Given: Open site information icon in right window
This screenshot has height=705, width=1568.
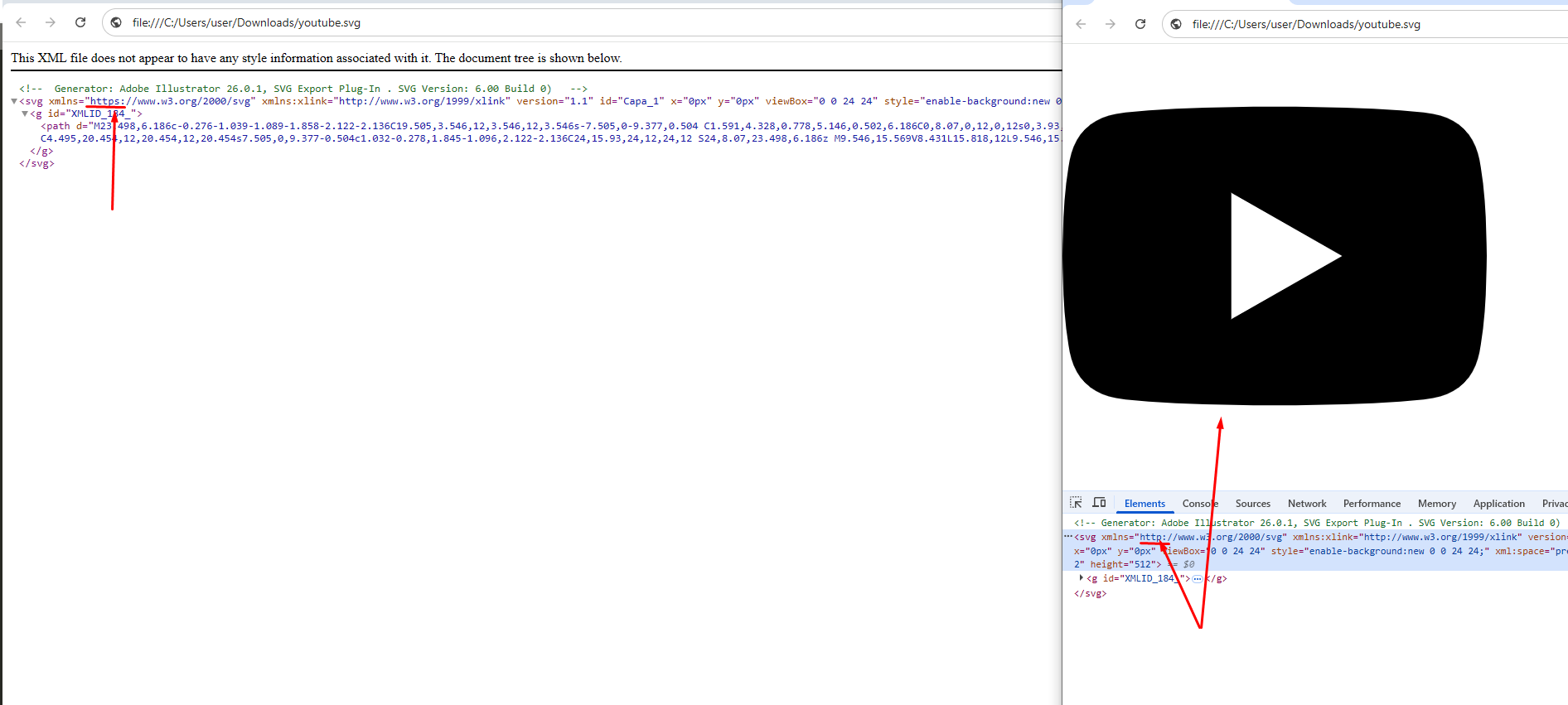Looking at the screenshot, I should coord(1176,24).
